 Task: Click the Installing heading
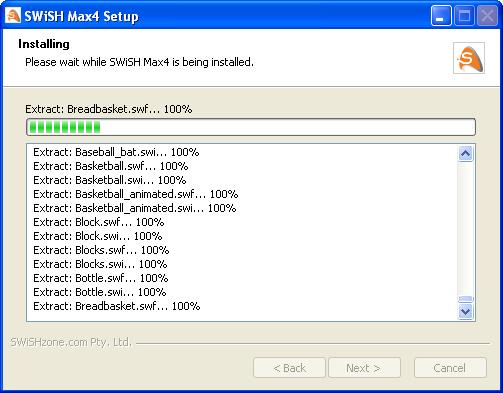[x=44, y=44]
